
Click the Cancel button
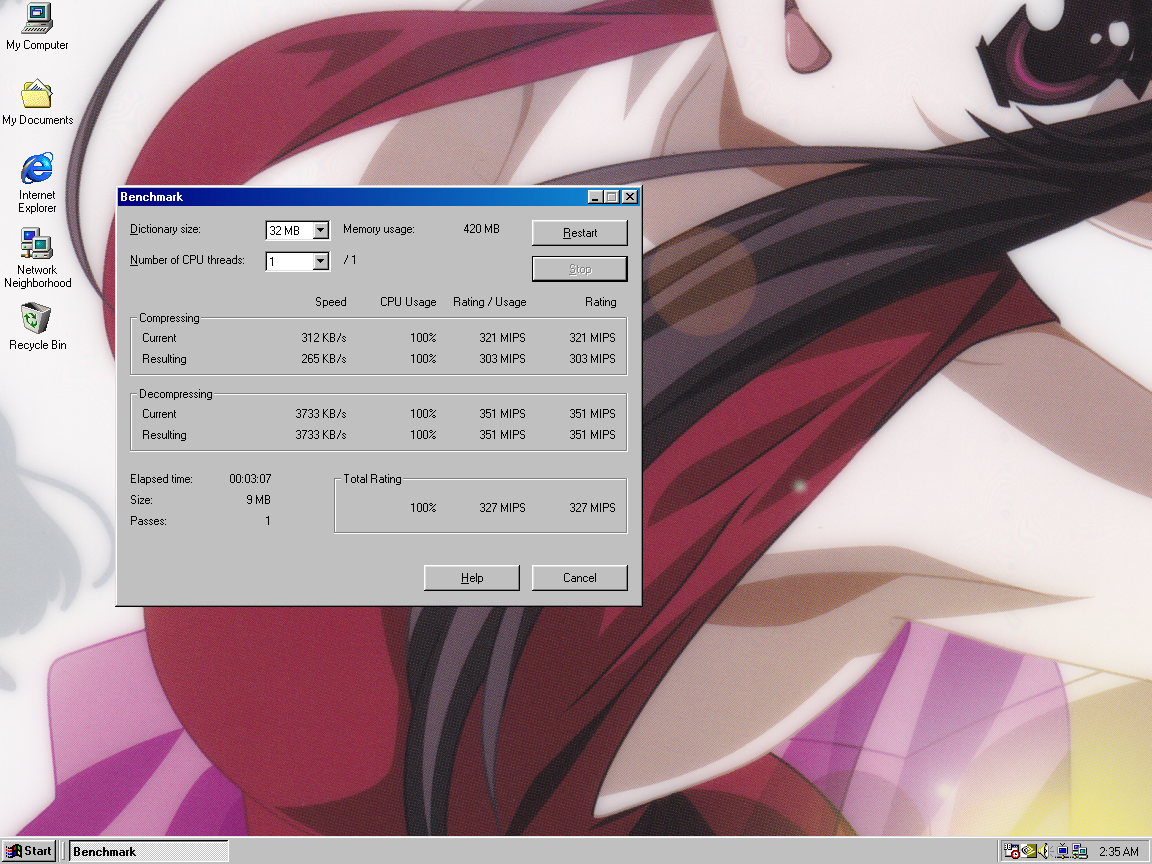(580, 578)
